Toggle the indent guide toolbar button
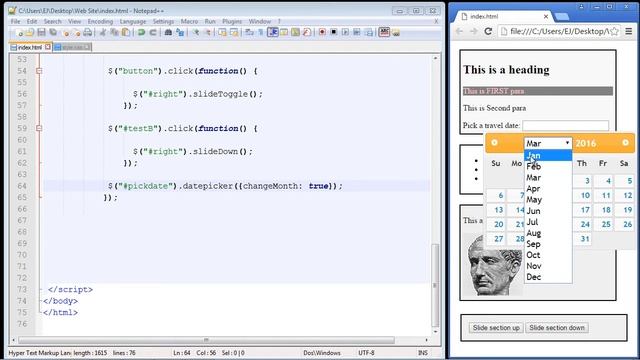The height and width of the screenshot is (360, 640). 273,32
